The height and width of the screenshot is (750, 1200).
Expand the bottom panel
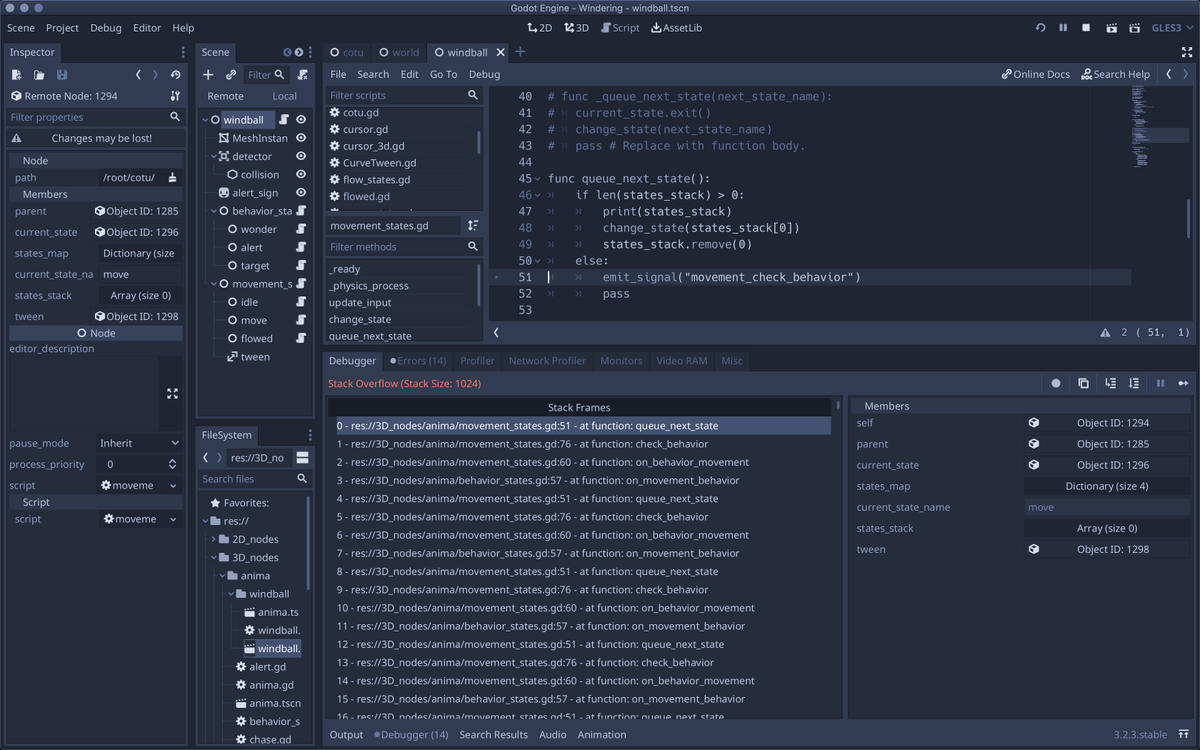pos(1184,735)
